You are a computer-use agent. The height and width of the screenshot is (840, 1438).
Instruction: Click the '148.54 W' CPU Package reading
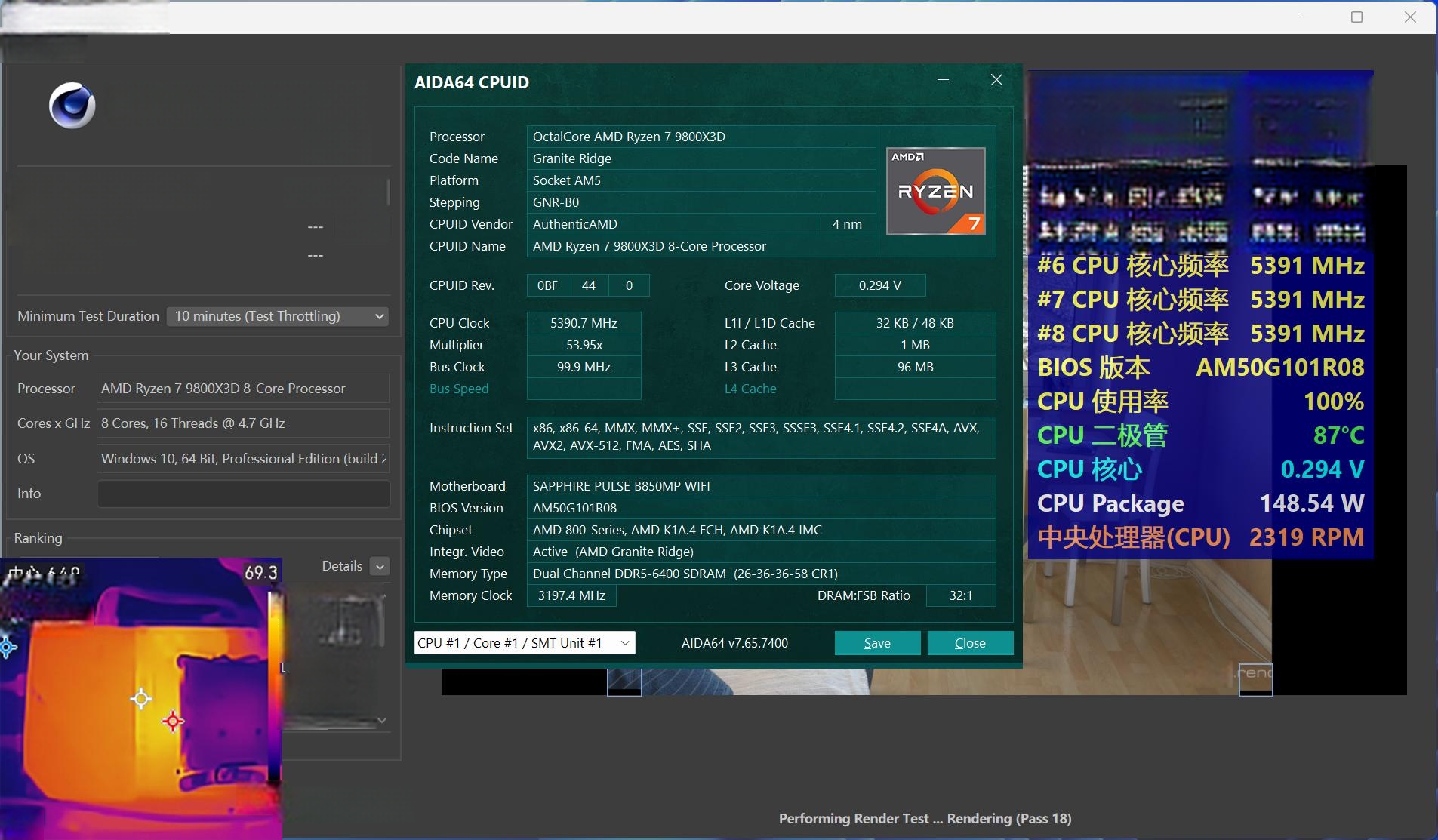tap(1312, 503)
